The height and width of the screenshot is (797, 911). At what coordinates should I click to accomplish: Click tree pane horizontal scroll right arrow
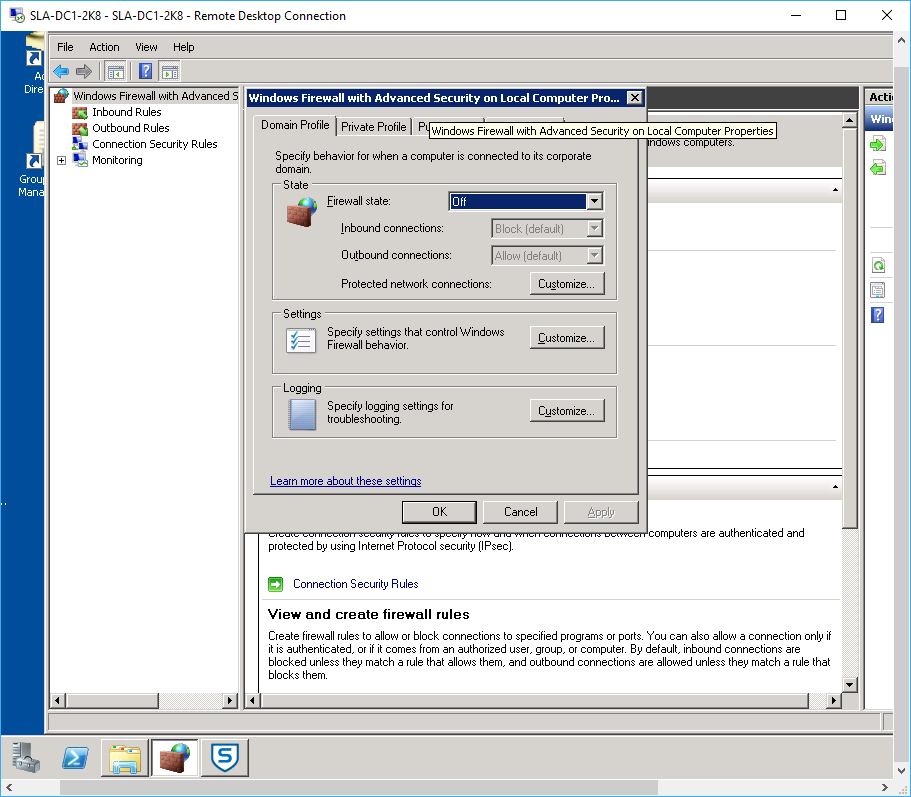tap(230, 701)
